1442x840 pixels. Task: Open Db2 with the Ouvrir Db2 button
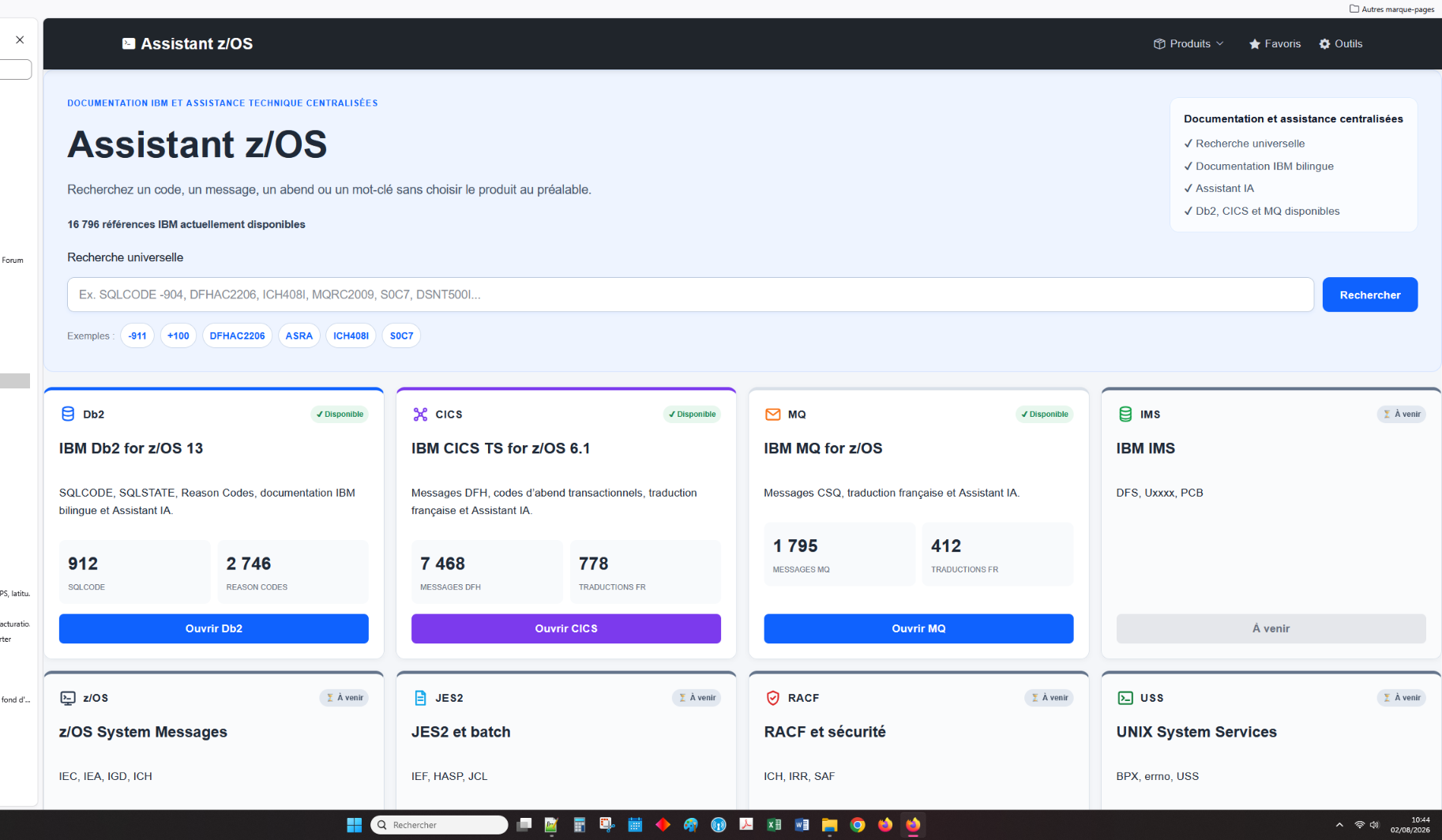[214, 628]
